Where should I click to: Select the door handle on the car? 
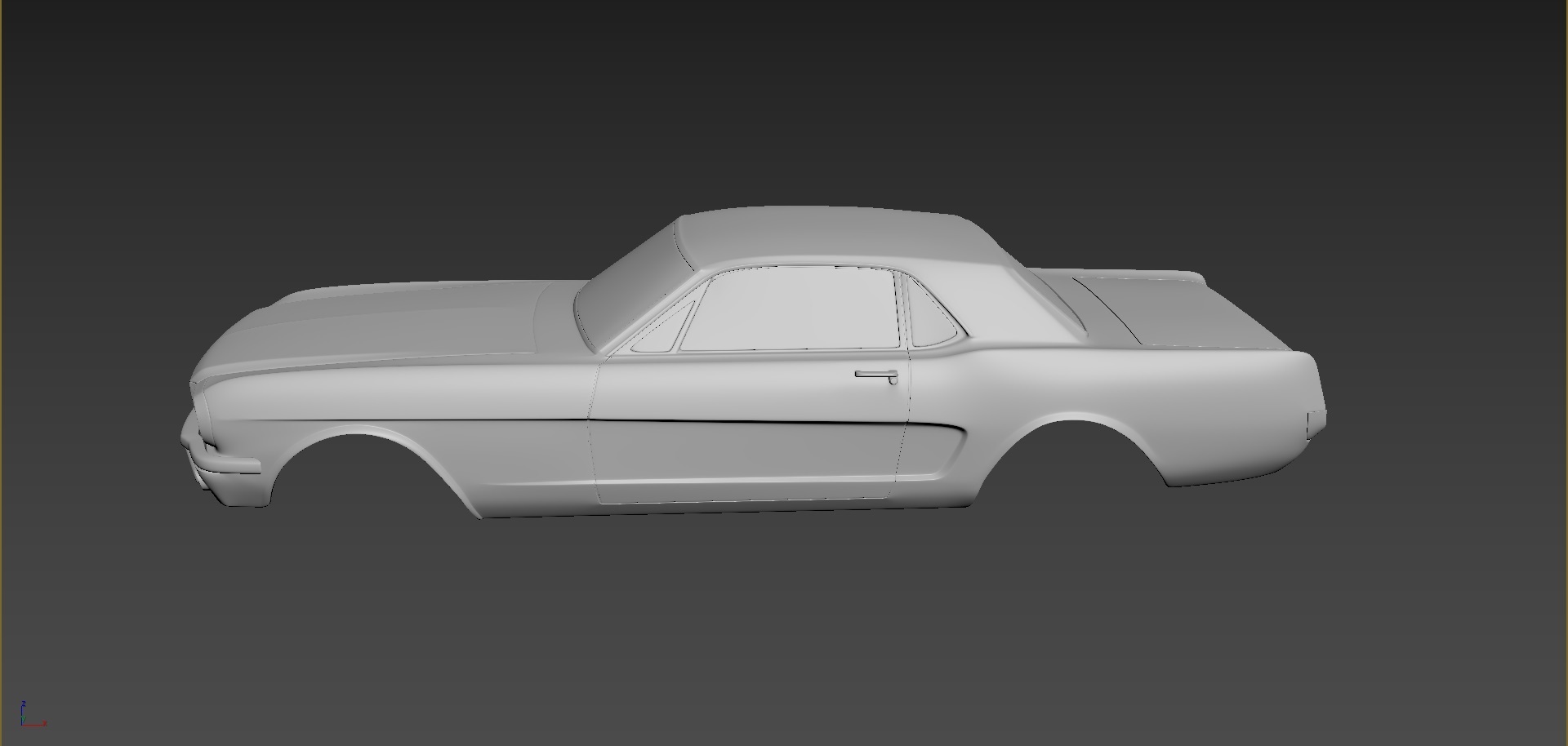[877, 376]
